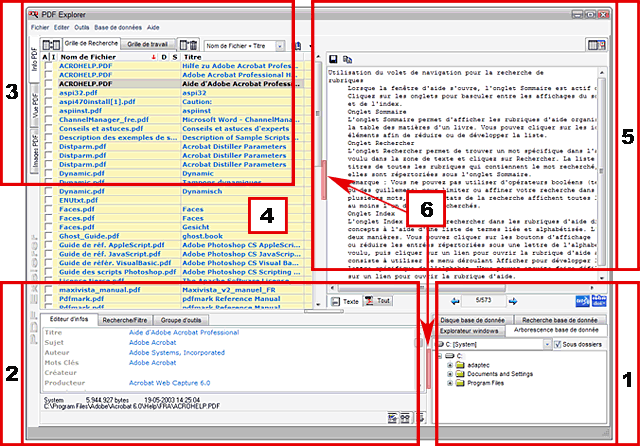Image resolution: width=640 pixels, height=446 pixels.
Task: Select the Texte tab below text pane
Action: click(x=345, y=301)
